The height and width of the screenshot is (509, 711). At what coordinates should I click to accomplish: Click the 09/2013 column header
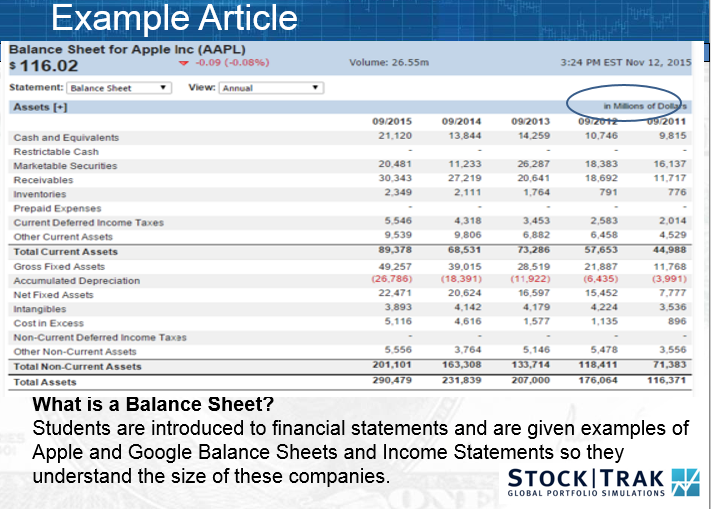coord(531,121)
